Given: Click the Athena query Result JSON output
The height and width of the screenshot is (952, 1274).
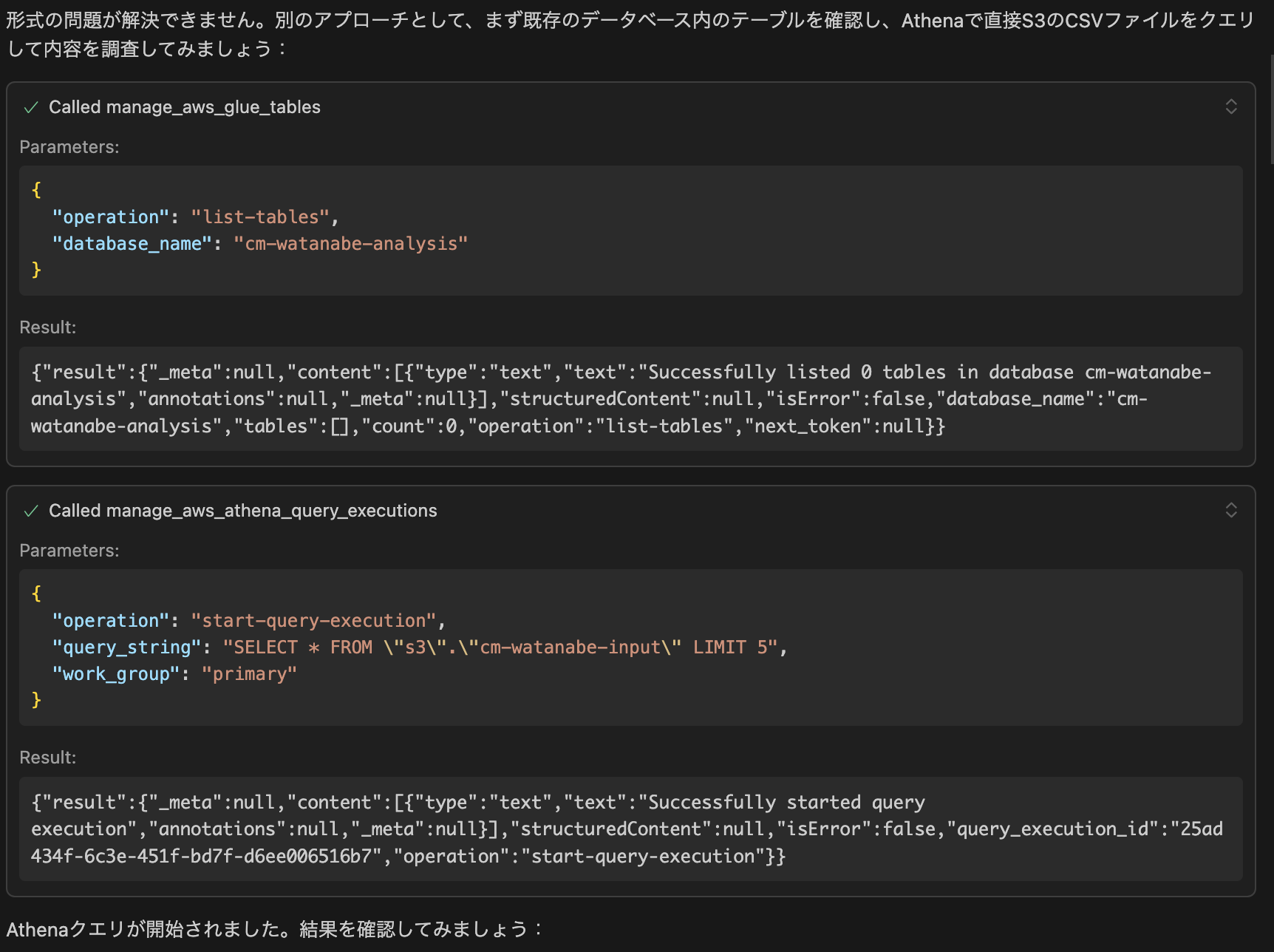Looking at the screenshot, I should pyautogui.click(x=630, y=829).
